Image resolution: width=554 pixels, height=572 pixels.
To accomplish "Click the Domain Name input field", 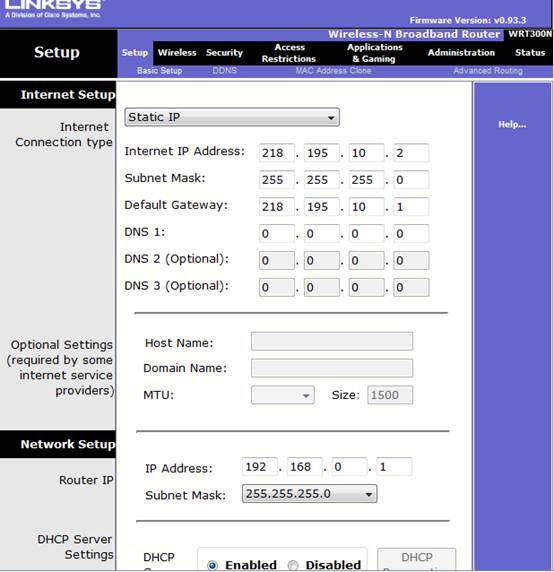I will (332, 368).
